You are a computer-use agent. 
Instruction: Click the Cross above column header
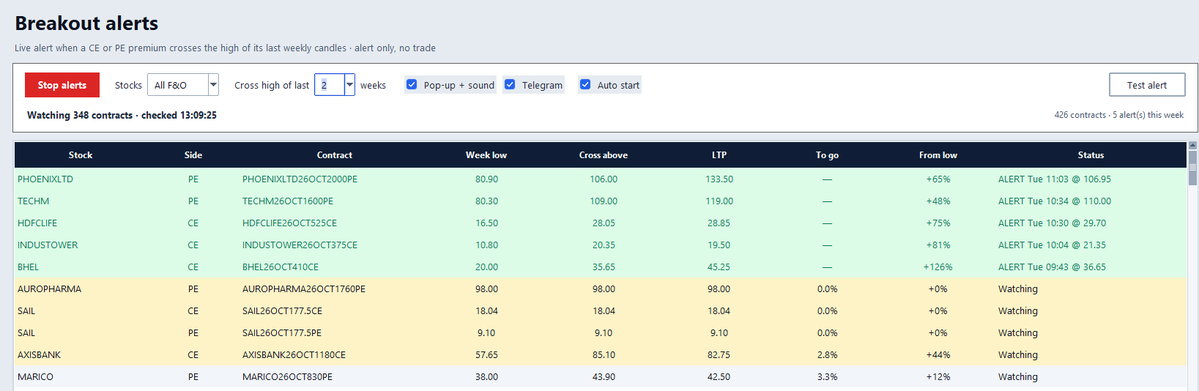click(603, 155)
